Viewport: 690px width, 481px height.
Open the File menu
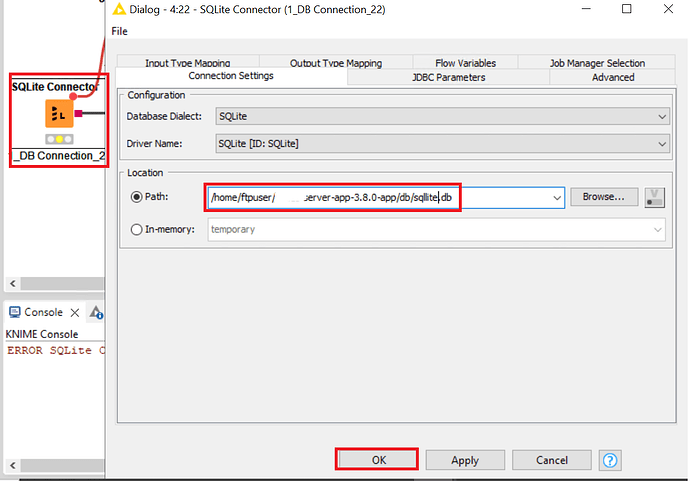pos(119,31)
